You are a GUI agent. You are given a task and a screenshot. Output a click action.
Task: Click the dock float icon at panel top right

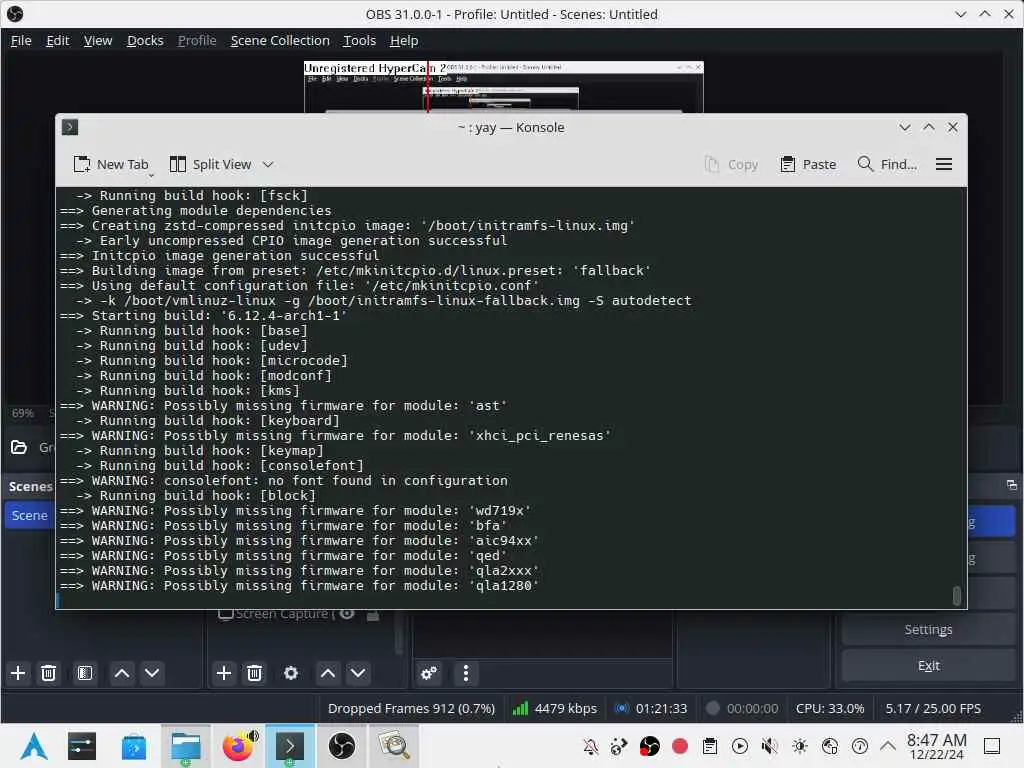tap(1012, 485)
